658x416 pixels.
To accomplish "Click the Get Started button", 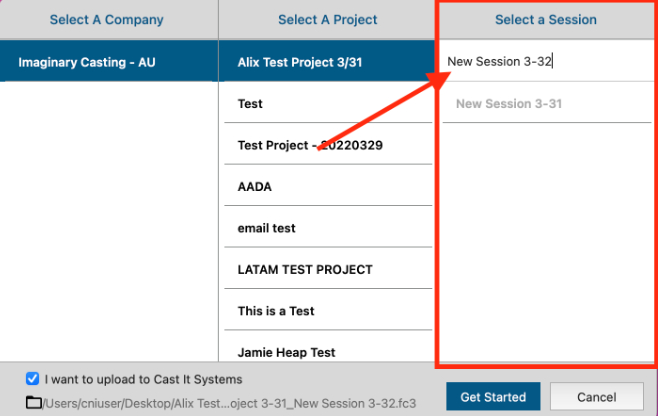I will click(x=493, y=397).
